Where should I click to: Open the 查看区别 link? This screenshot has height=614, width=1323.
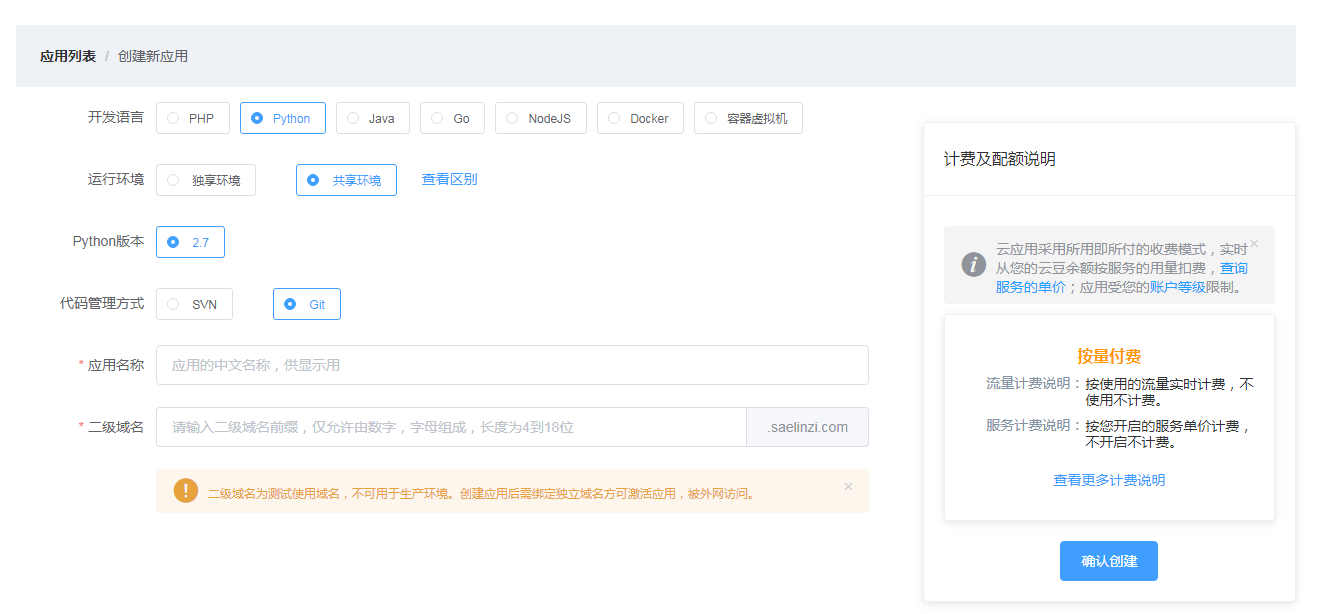[x=449, y=179]
